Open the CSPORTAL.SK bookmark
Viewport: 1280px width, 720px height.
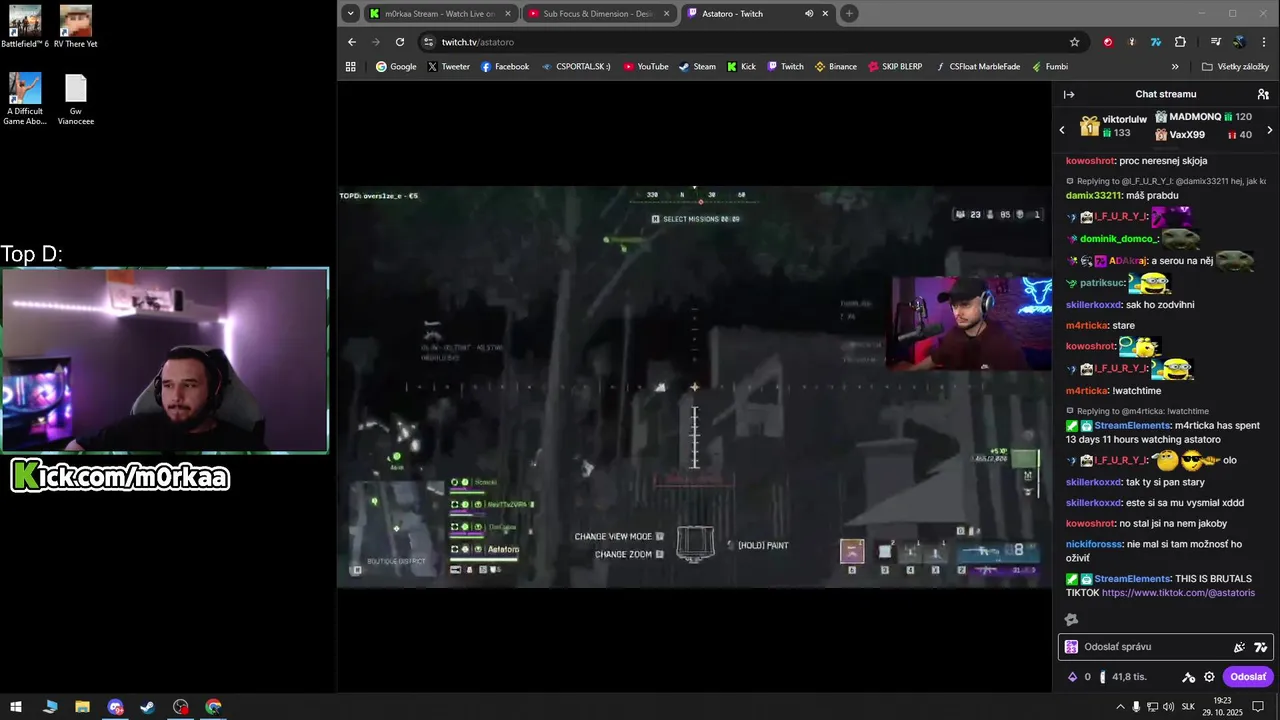tap(576, 67)
